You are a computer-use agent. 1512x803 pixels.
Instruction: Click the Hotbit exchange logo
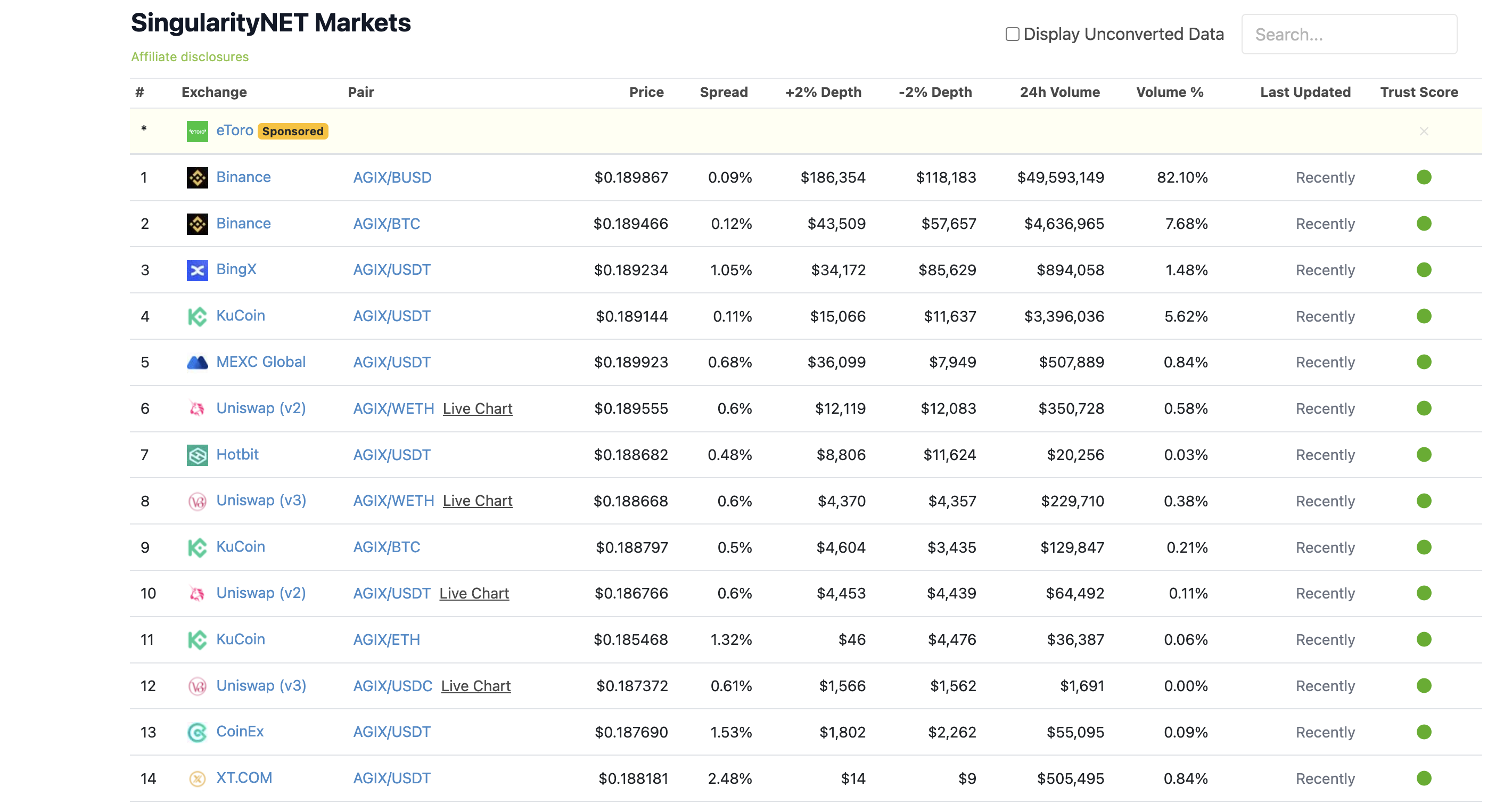coord(197,455)
